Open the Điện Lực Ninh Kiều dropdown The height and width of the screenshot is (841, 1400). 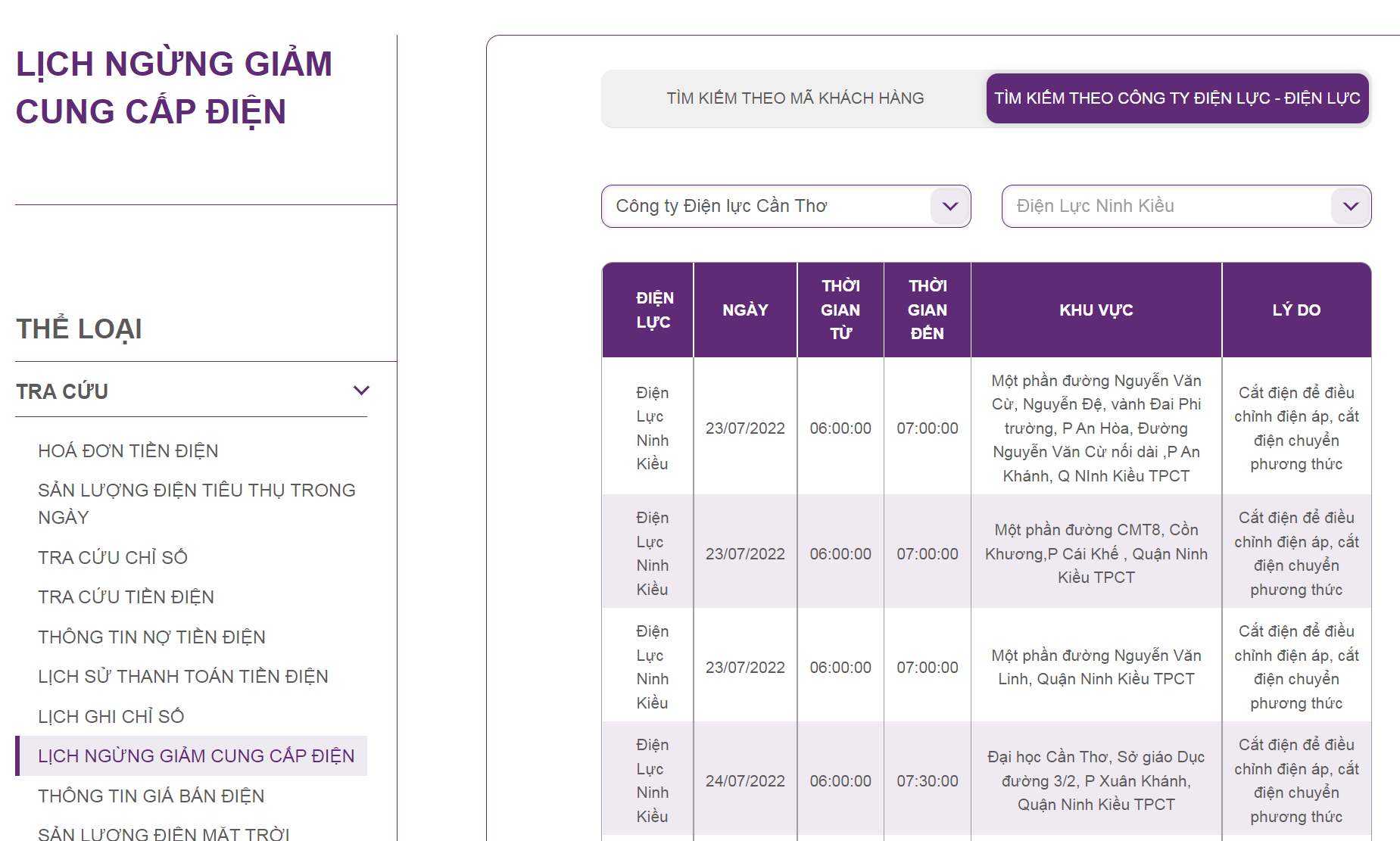click(1186, 206)
